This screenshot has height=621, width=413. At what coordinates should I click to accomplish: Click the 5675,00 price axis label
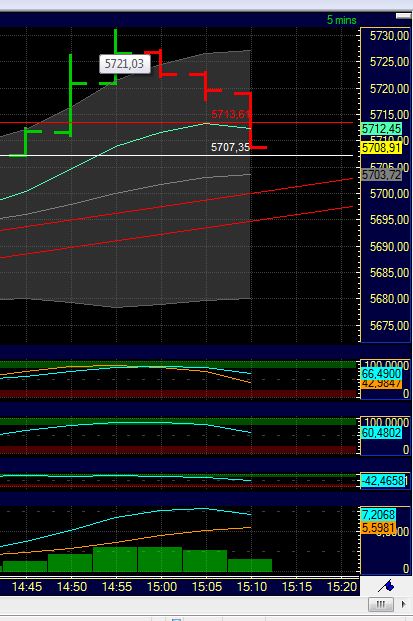(389, 326)
